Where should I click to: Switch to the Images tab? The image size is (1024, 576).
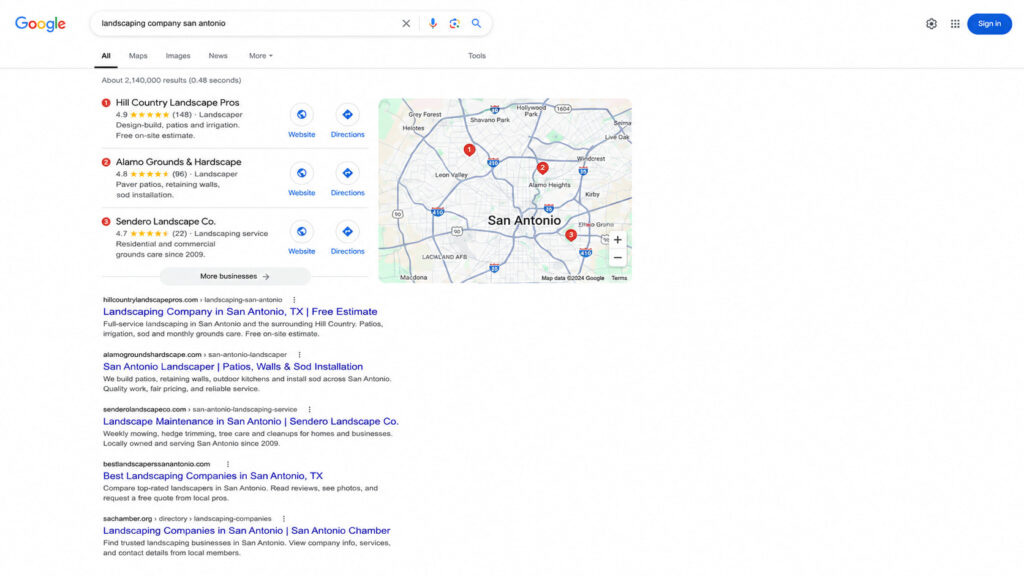[x=178, y=56]
